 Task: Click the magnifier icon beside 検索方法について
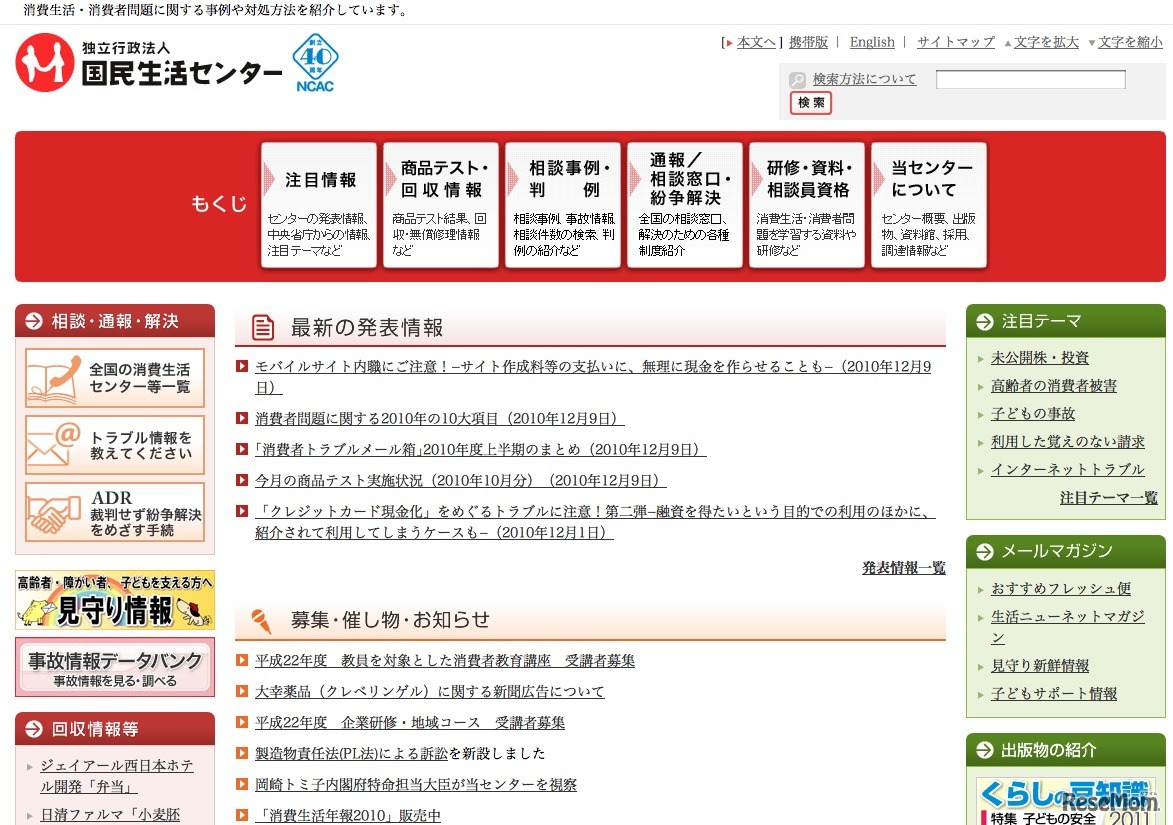coord(797,79)
